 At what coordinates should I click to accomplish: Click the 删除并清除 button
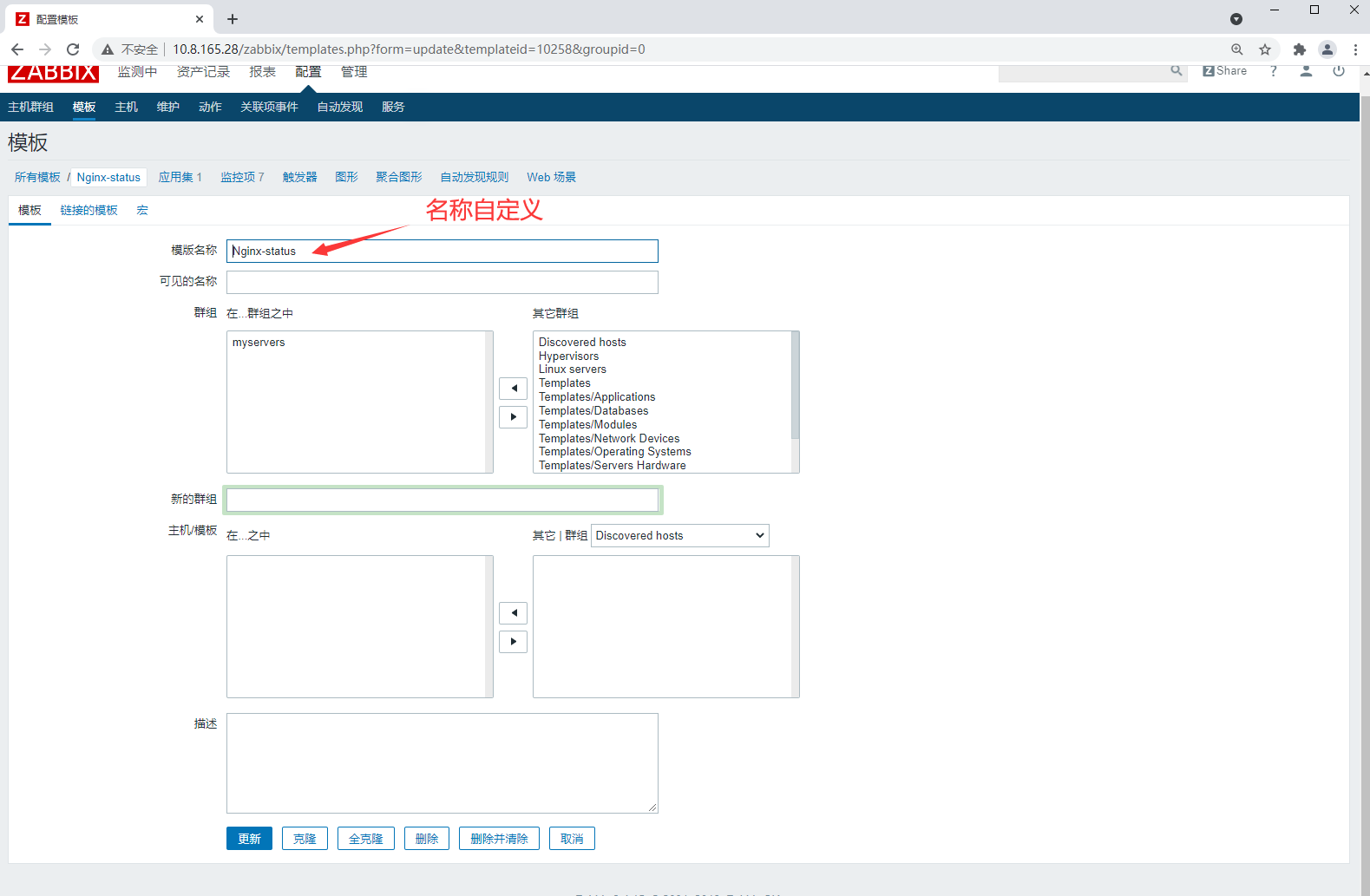pos(499,839)
